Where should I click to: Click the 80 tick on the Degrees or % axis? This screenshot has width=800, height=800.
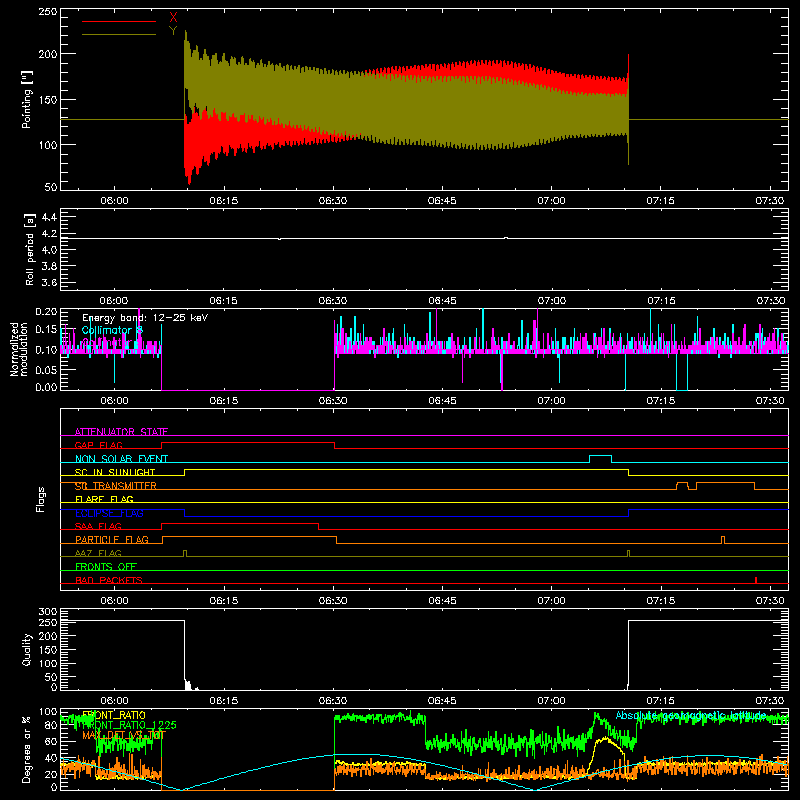pyautogui.click(x=51, y=725)
